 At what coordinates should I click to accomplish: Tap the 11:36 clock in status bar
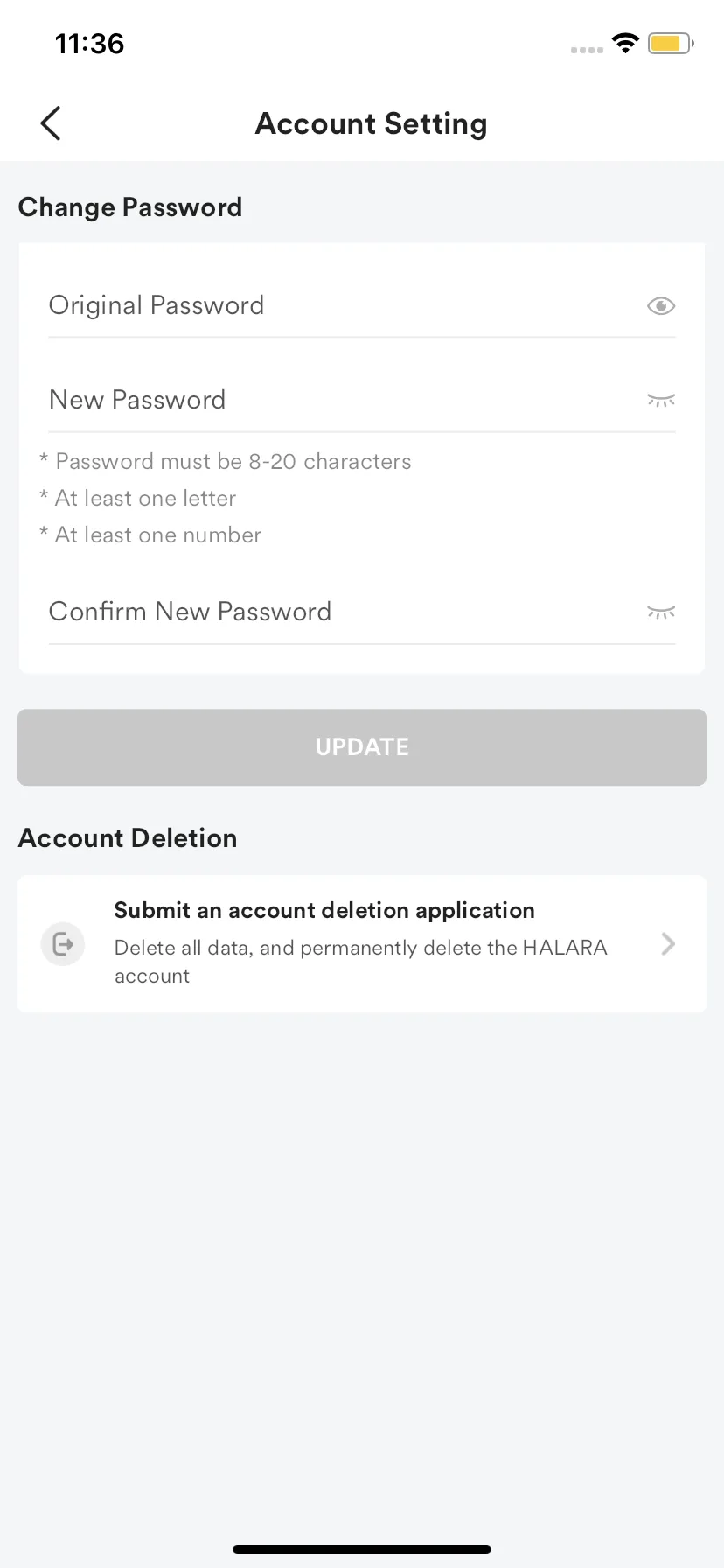[x=89, y=44]
